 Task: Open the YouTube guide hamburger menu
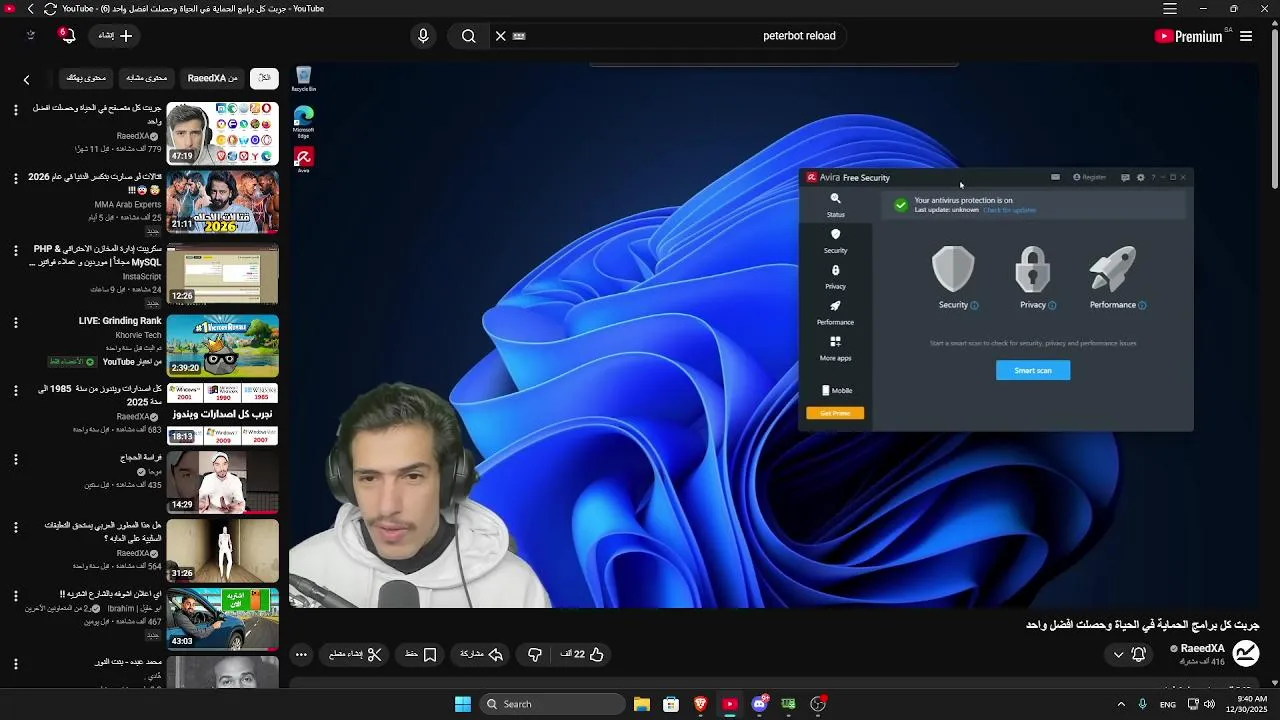coord(1246,36)
